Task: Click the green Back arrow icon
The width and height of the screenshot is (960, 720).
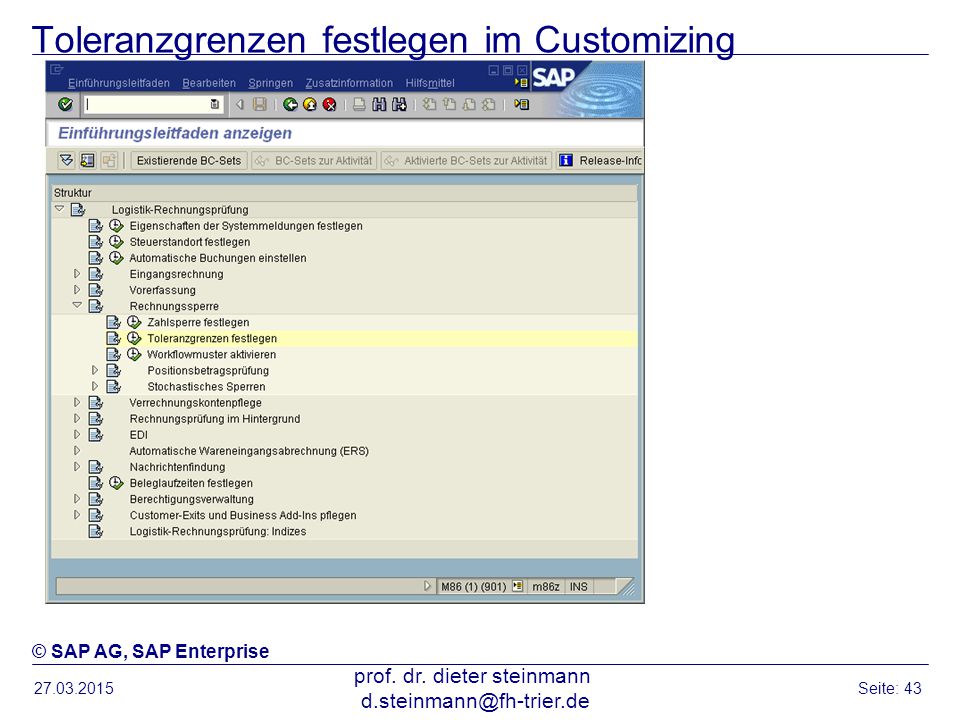Action: tap(290, 105)
